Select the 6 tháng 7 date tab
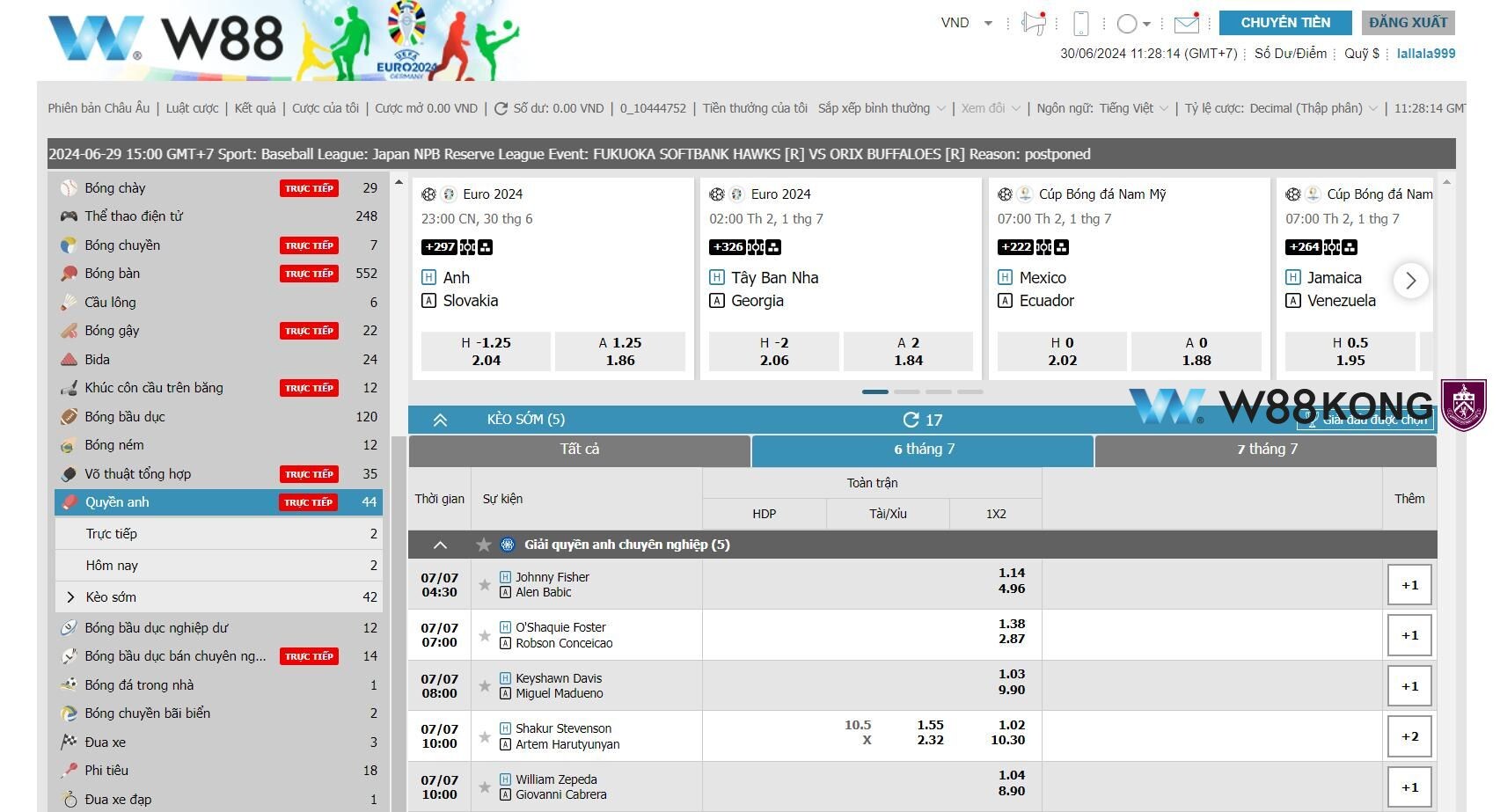Viewport: 1500px width, 812px height. [923, 450]
